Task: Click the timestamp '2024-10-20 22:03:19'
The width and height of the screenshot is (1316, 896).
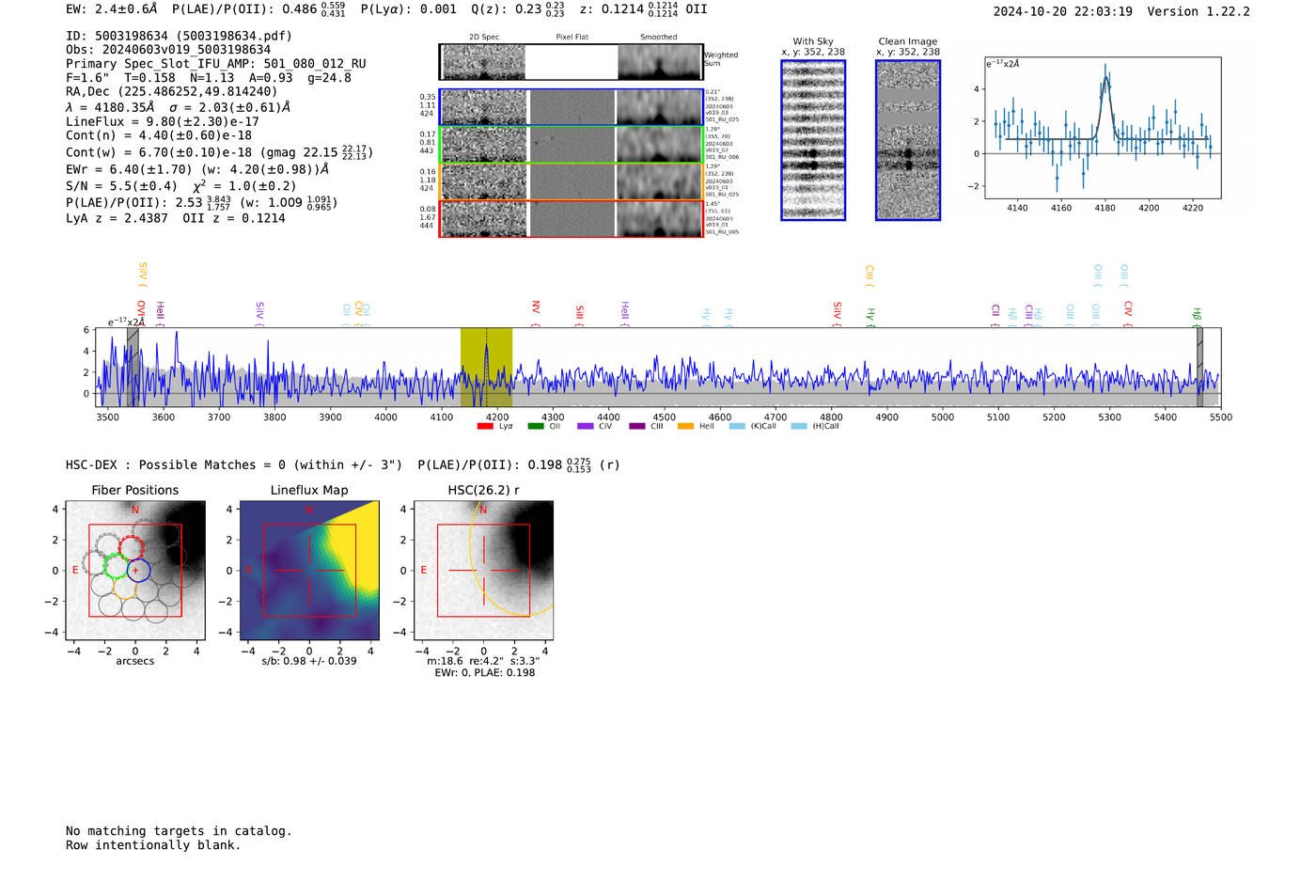Action: tap(1063, 11)
